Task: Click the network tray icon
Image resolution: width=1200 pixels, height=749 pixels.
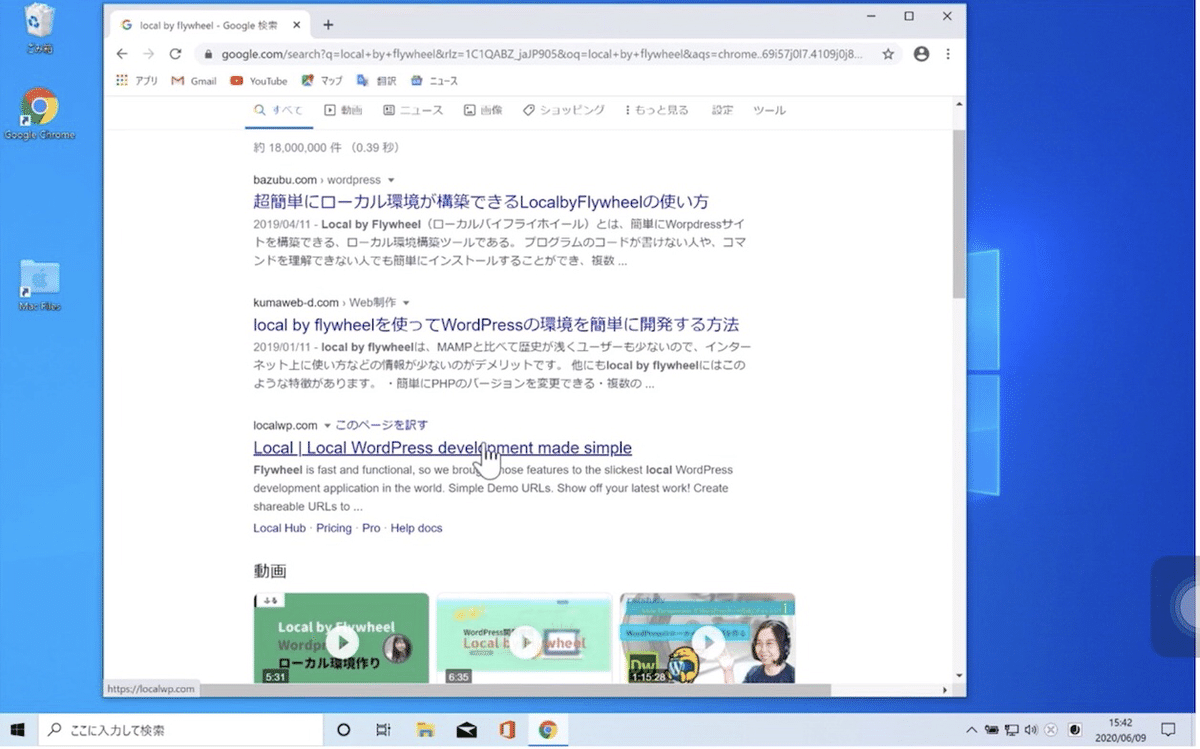Action: tap(1011, 730)
